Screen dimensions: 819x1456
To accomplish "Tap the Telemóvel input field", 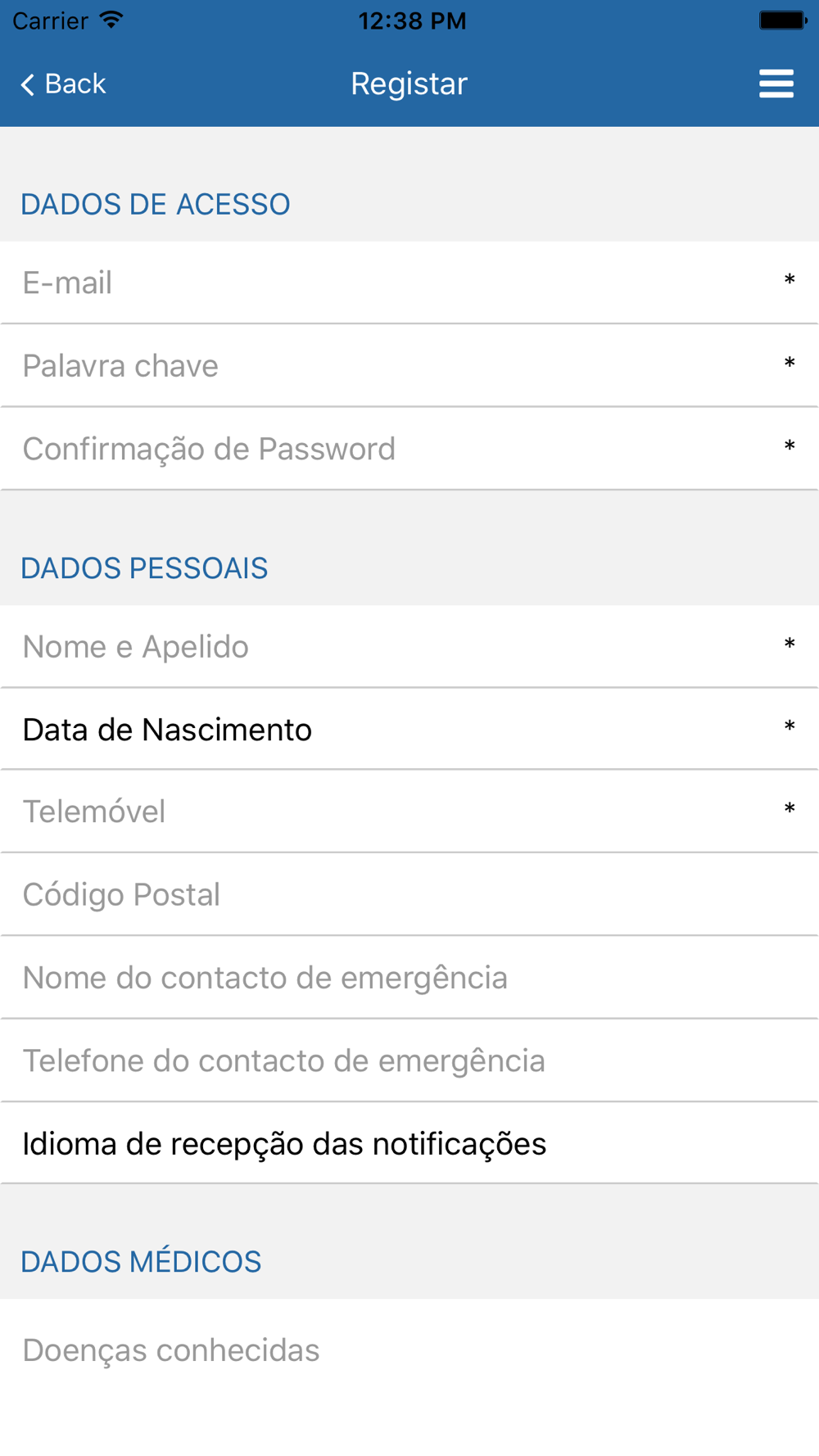I will coord(409,812).
